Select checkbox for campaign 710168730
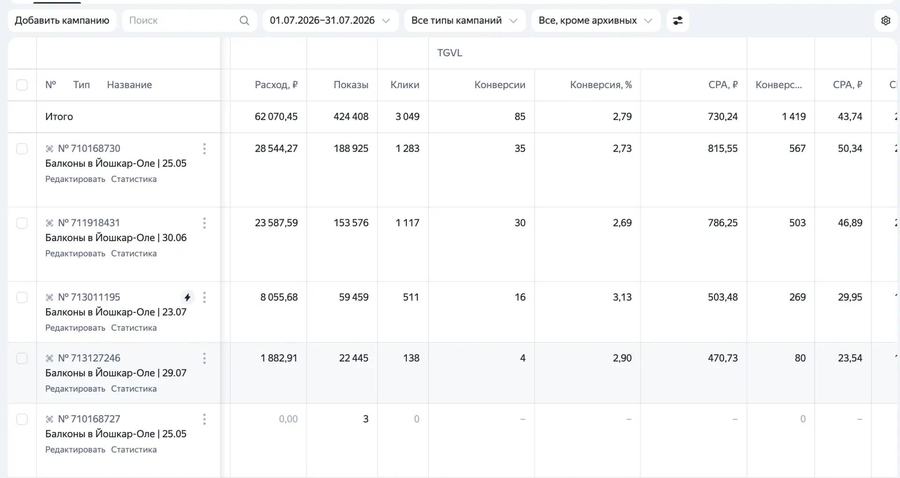The width and height of the screenshot is (900, 478). 22,149
